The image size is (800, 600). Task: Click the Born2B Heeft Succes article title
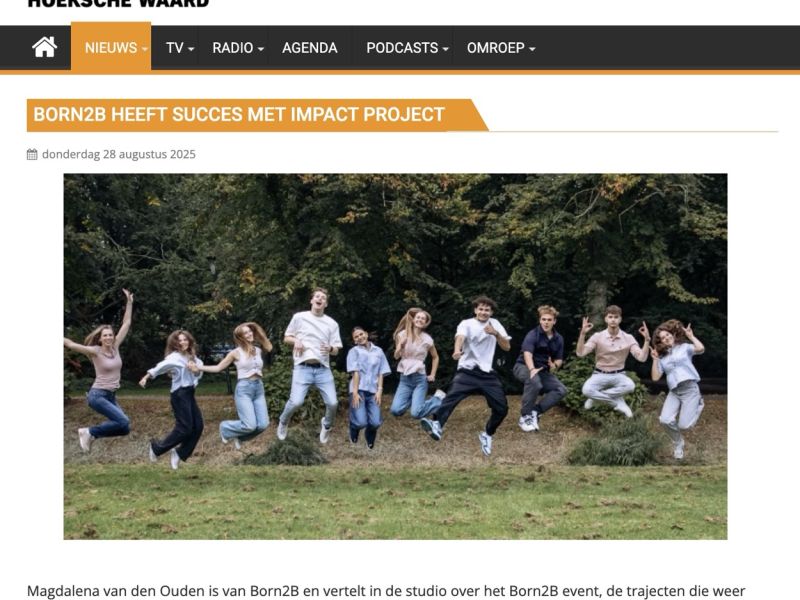239,114
